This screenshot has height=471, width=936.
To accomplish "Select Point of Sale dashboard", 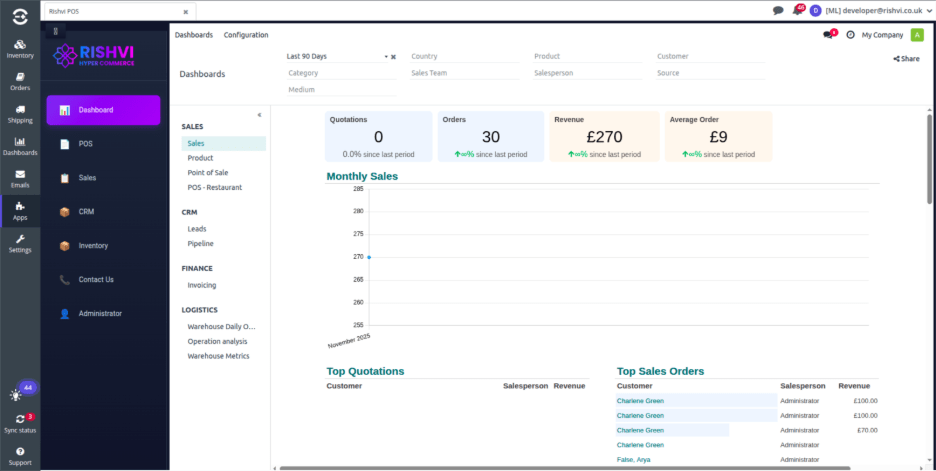I will click(208, 173).
